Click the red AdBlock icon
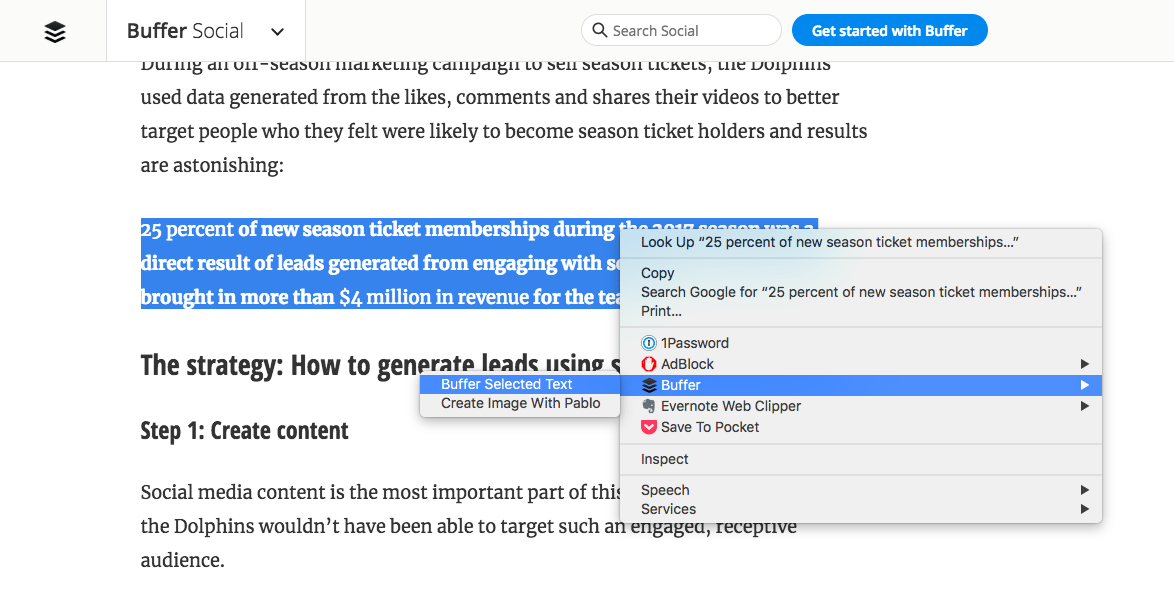The height and width of the screenshot is (603, 1174). click(649, 364)
